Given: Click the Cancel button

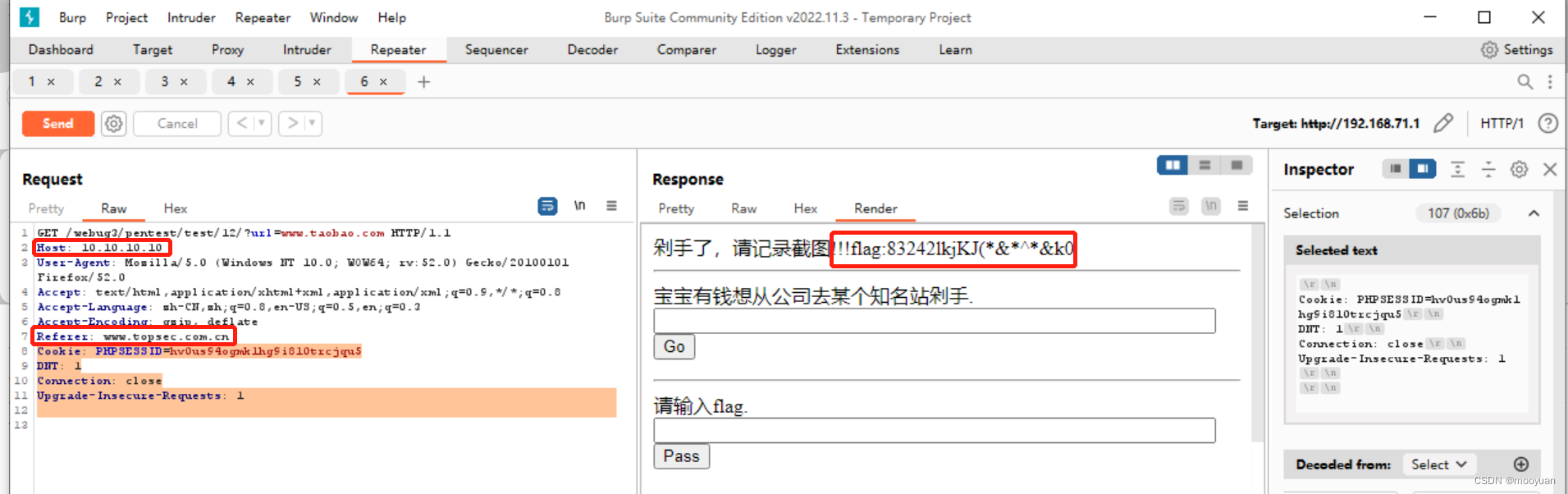Looking at the screenshot, I should pos(177,123).
